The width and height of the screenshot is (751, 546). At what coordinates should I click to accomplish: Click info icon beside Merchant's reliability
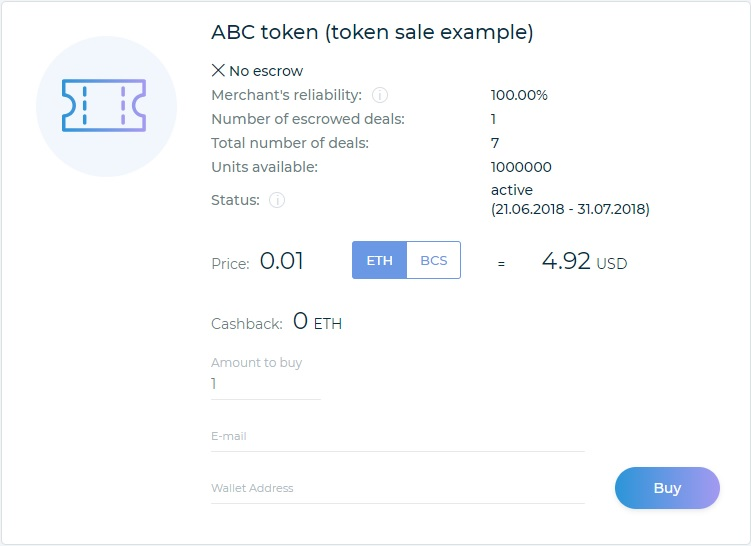click(380, 96)
